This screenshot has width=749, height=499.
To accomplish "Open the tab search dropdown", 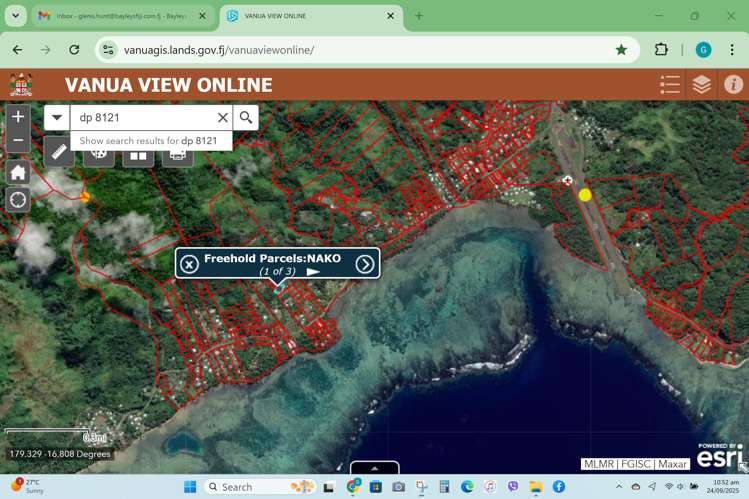I will click(16, 16).
